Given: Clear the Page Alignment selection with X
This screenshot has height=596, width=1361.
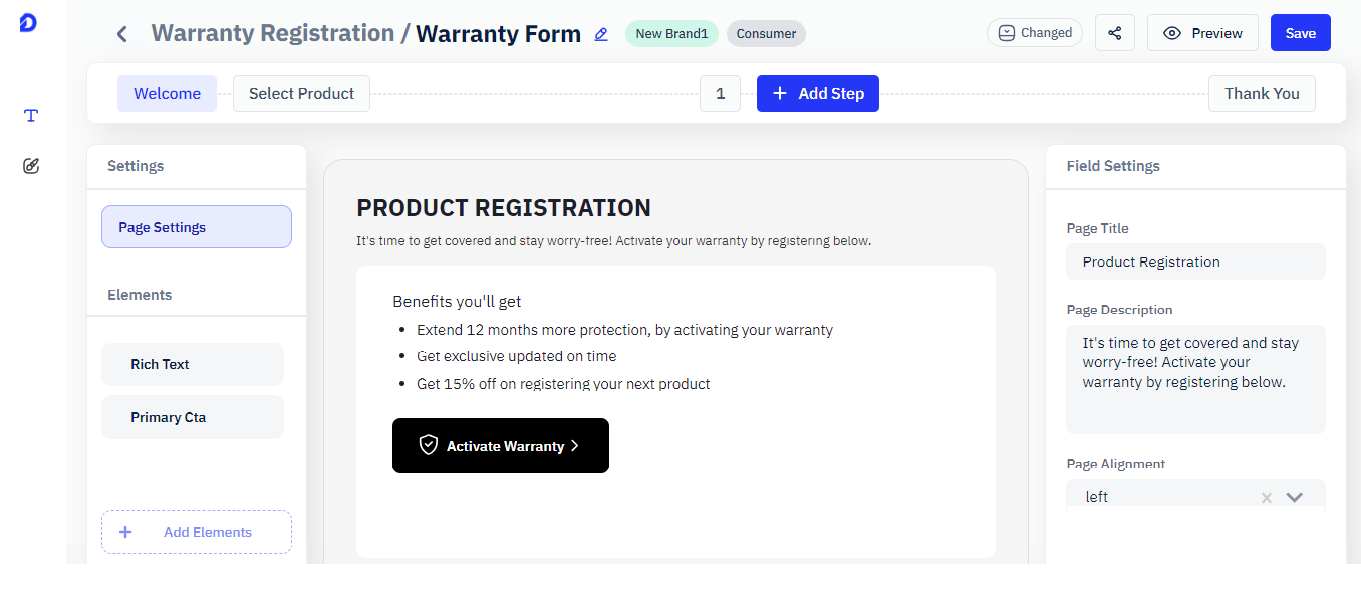Looking at the screenshot, I should pos(1267,498).
